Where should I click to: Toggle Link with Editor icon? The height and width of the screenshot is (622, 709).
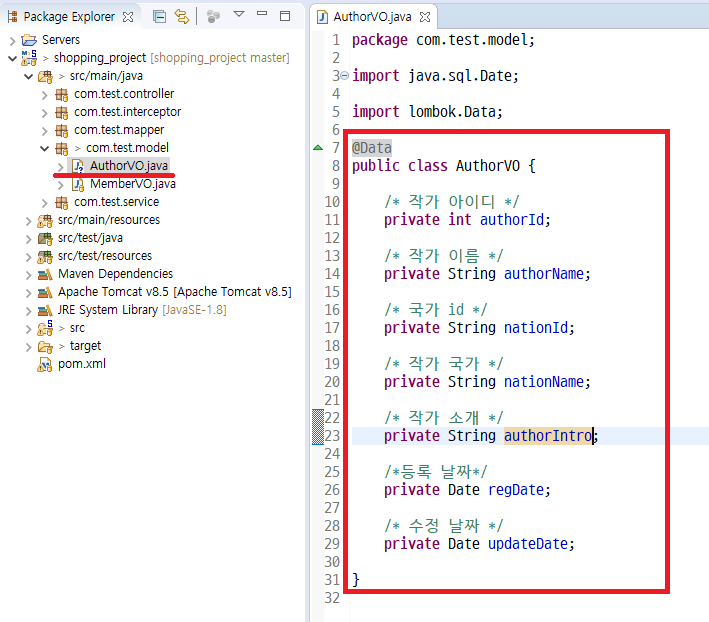click(x=182, y=17)
